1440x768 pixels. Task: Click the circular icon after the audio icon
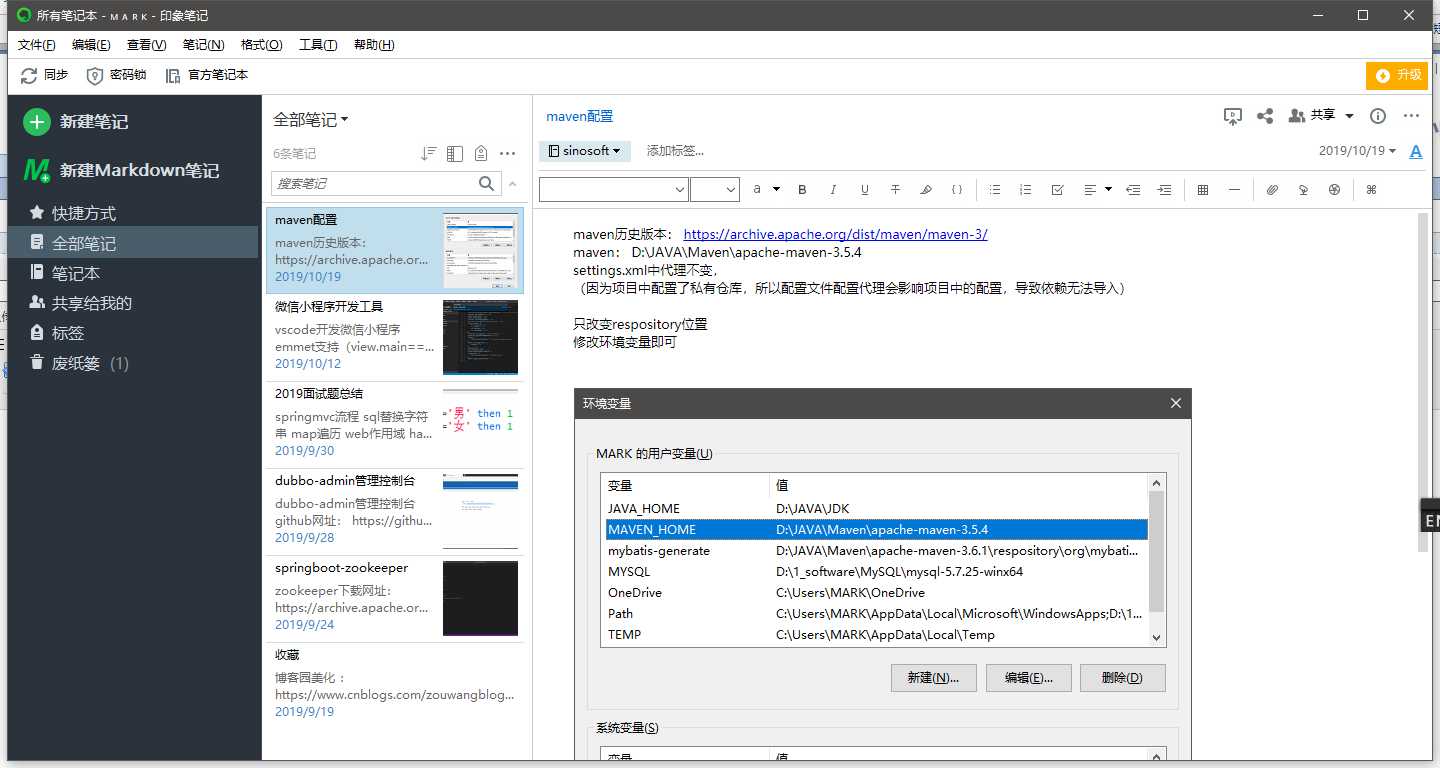click(x=1334, y=190)
